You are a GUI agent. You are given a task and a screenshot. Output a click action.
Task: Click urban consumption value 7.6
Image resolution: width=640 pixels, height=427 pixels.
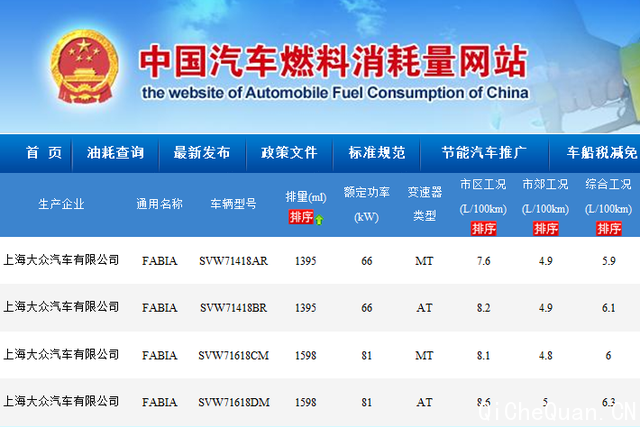coord(484,261)
